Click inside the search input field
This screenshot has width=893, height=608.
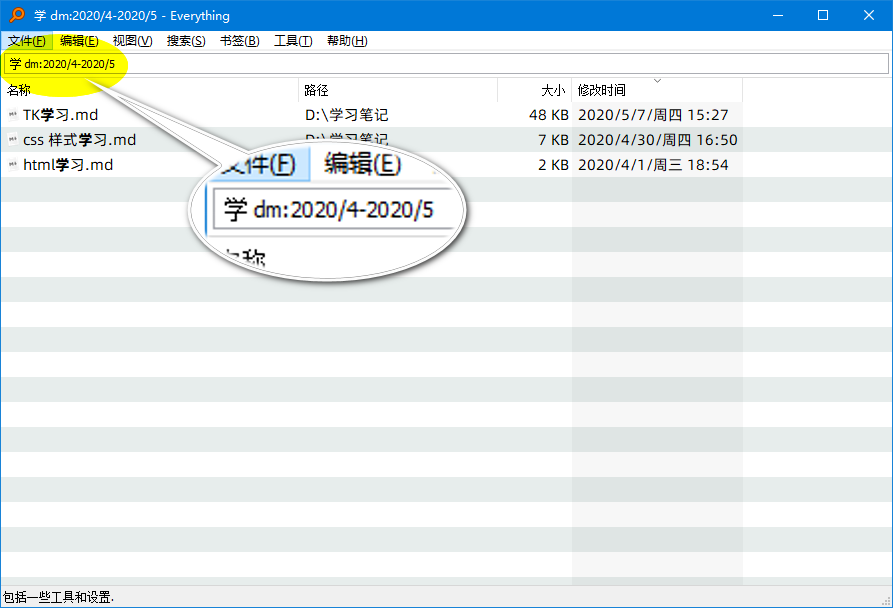400,64
